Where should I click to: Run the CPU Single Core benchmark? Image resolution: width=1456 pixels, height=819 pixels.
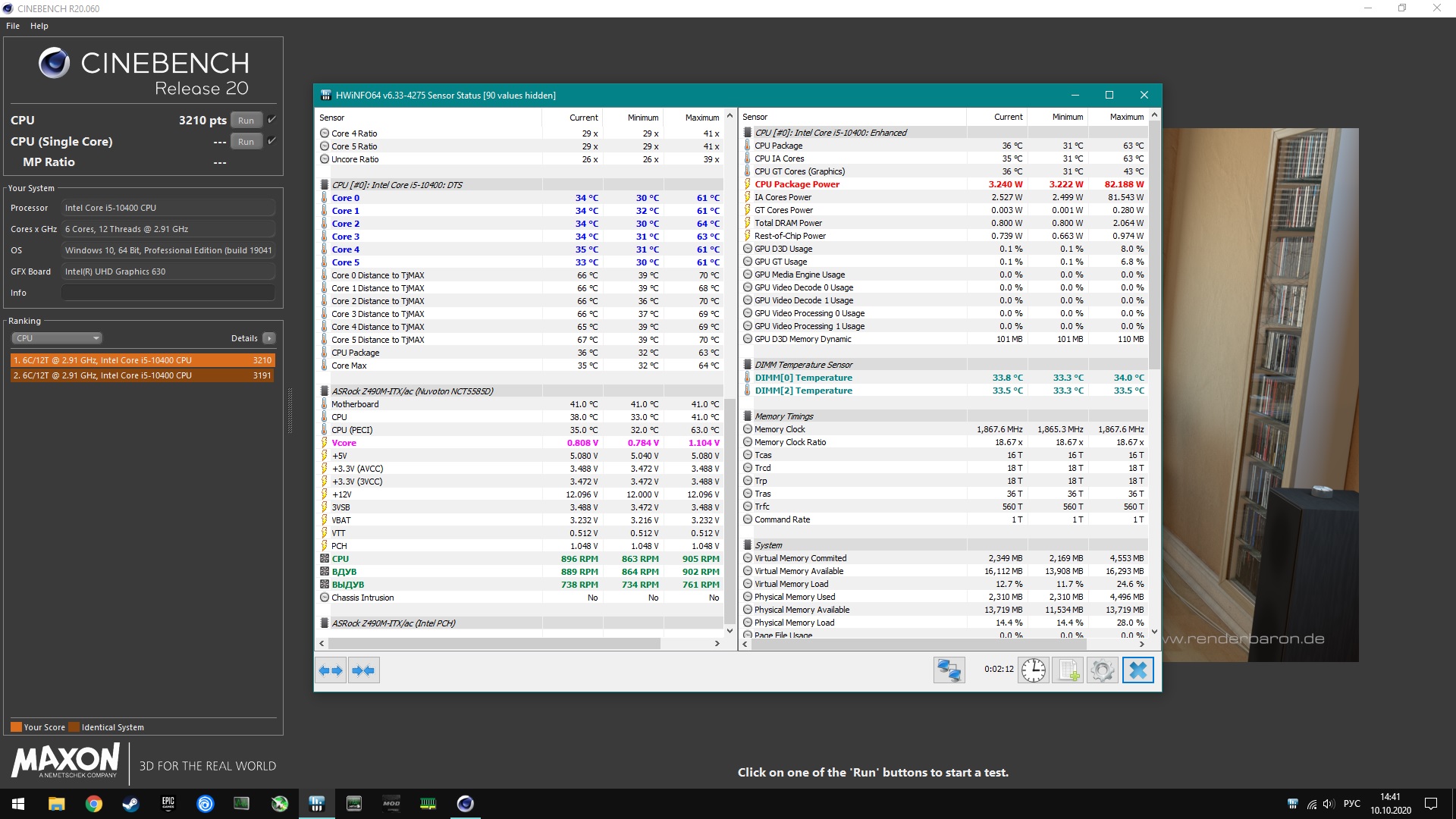point(246,142)
